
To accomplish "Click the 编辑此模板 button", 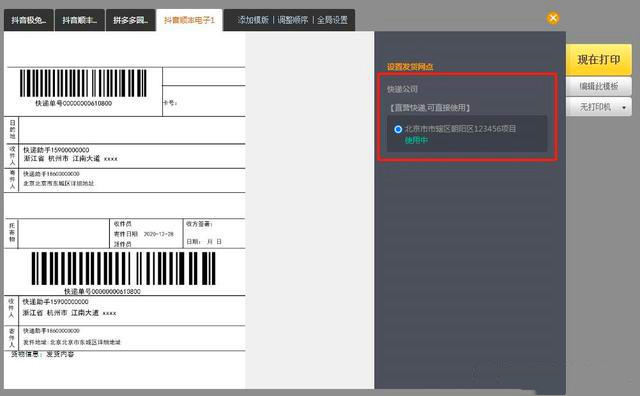I will pos(599,86).
